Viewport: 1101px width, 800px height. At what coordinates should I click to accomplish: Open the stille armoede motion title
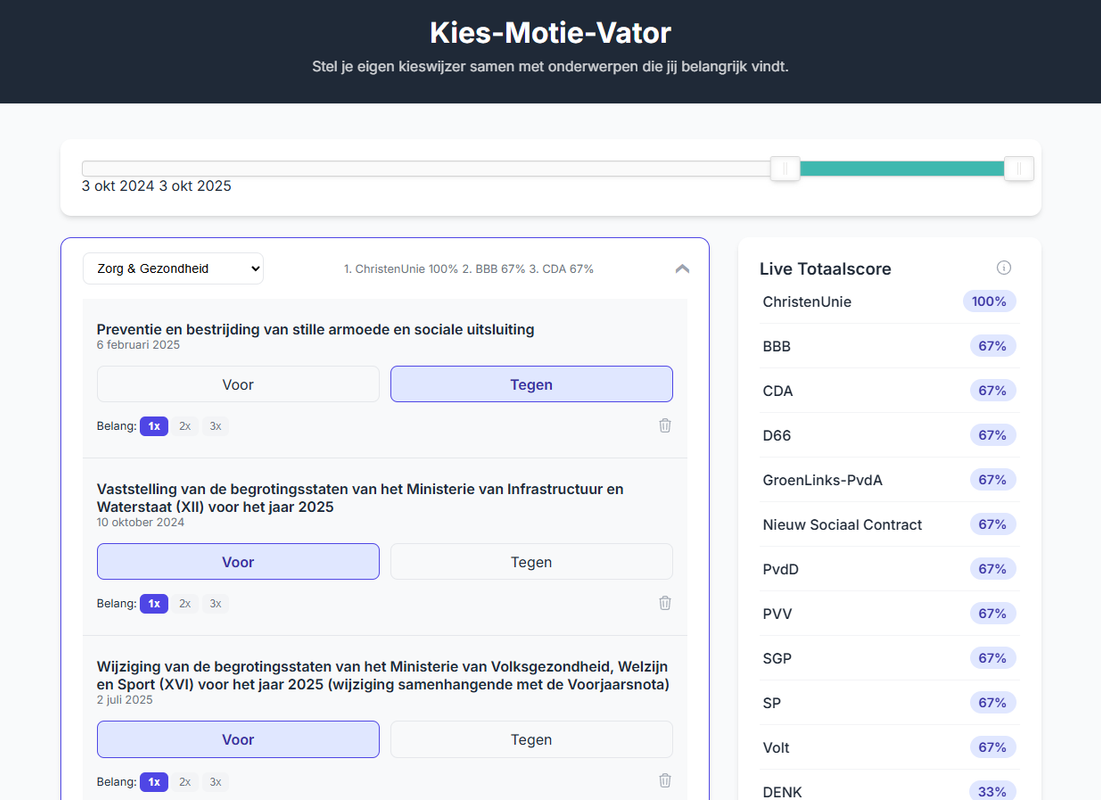pyautogui.click(x=315, y=329)
